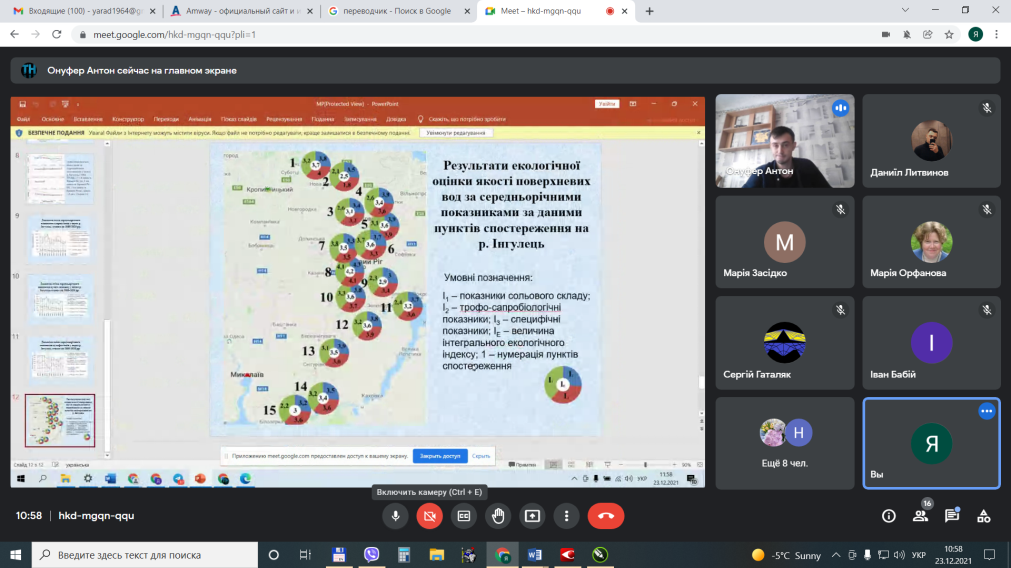Open the Рецензування ribbon tab
The image size is (1011, 568).
pos(284,119)
